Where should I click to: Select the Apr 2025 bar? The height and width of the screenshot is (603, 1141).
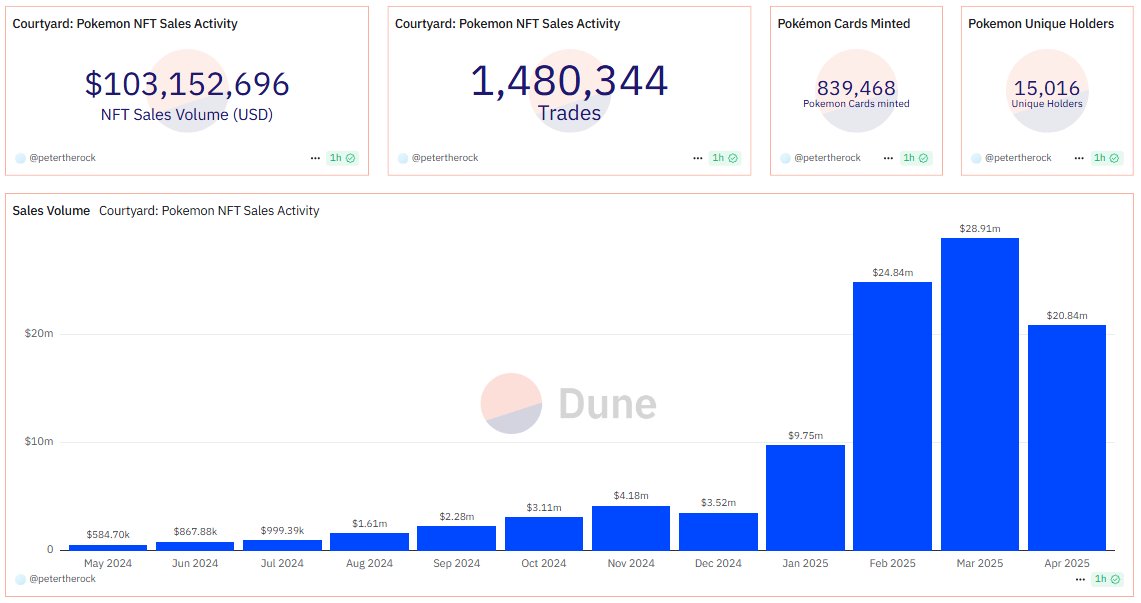click(1067, 438)
